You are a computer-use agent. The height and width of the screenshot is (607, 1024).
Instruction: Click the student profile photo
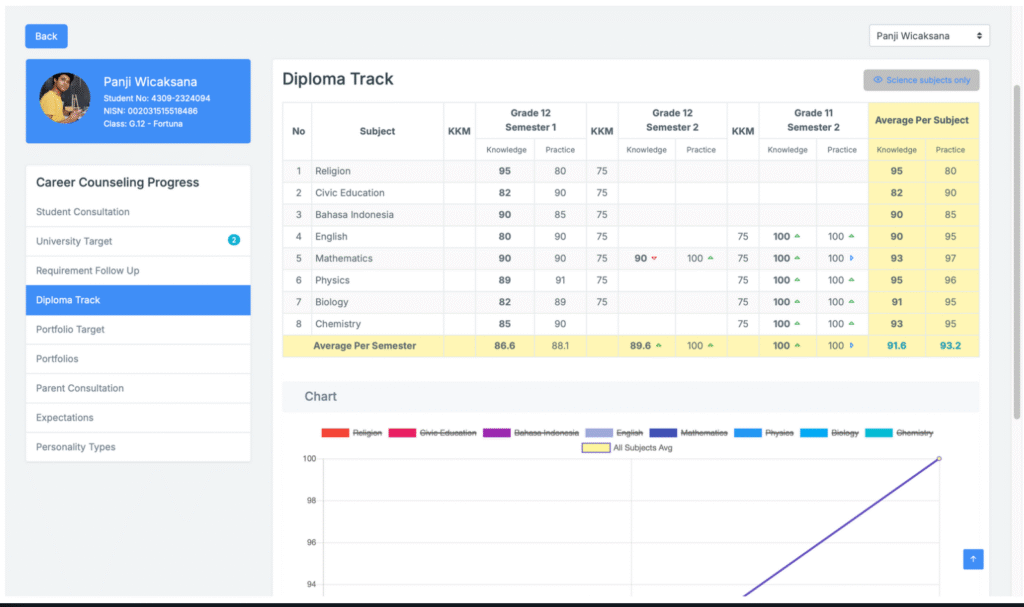pyautogui.click(x=65, y=98)
